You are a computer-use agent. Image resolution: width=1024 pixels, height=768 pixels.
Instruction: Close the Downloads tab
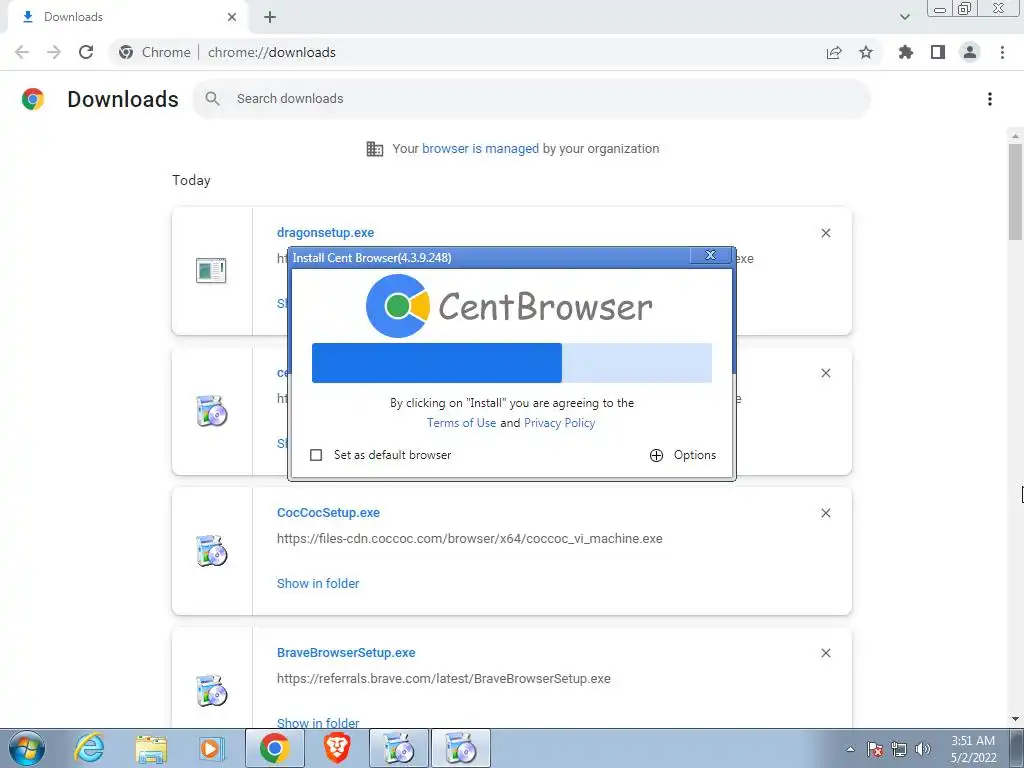(x=232, y=17)
